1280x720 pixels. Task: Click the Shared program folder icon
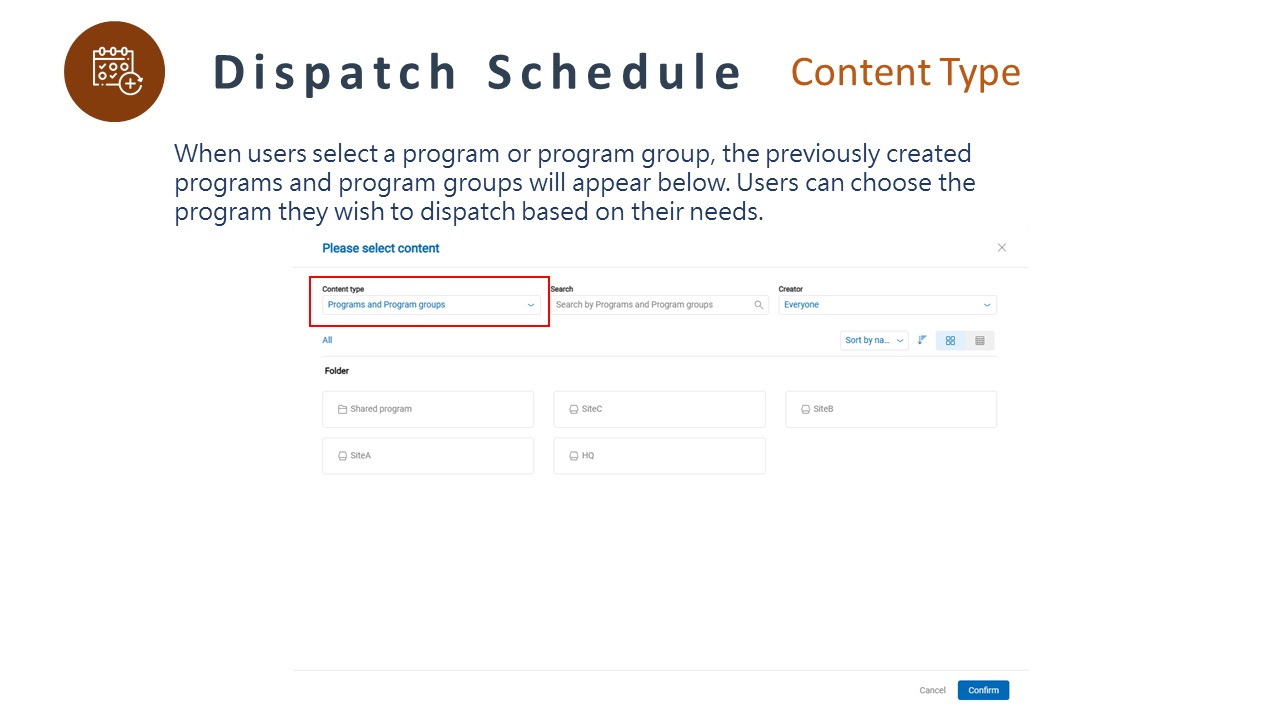pyautogui.click(x=342, y=409)
